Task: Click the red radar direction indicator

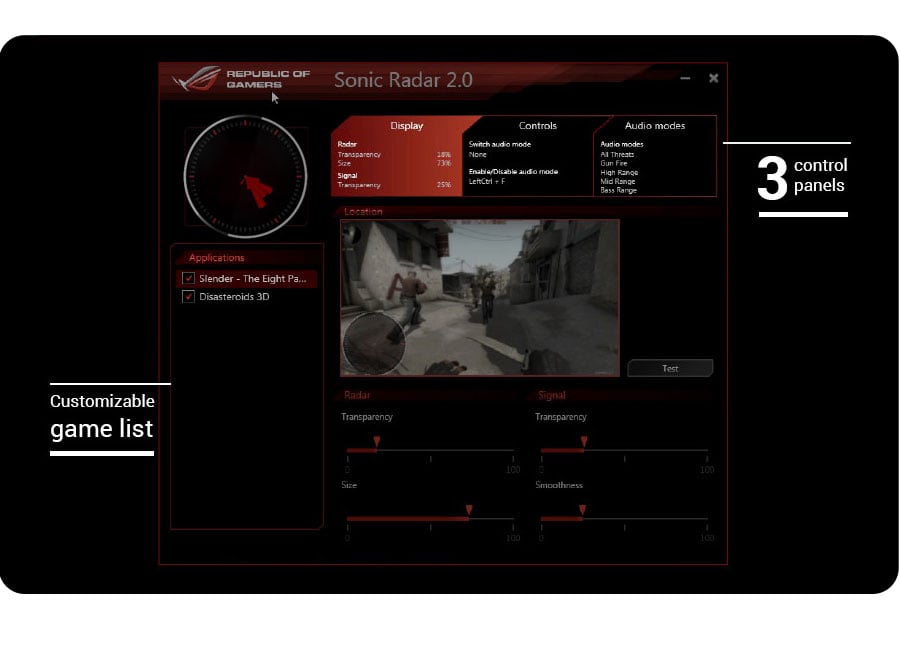Action: [256, 191]
